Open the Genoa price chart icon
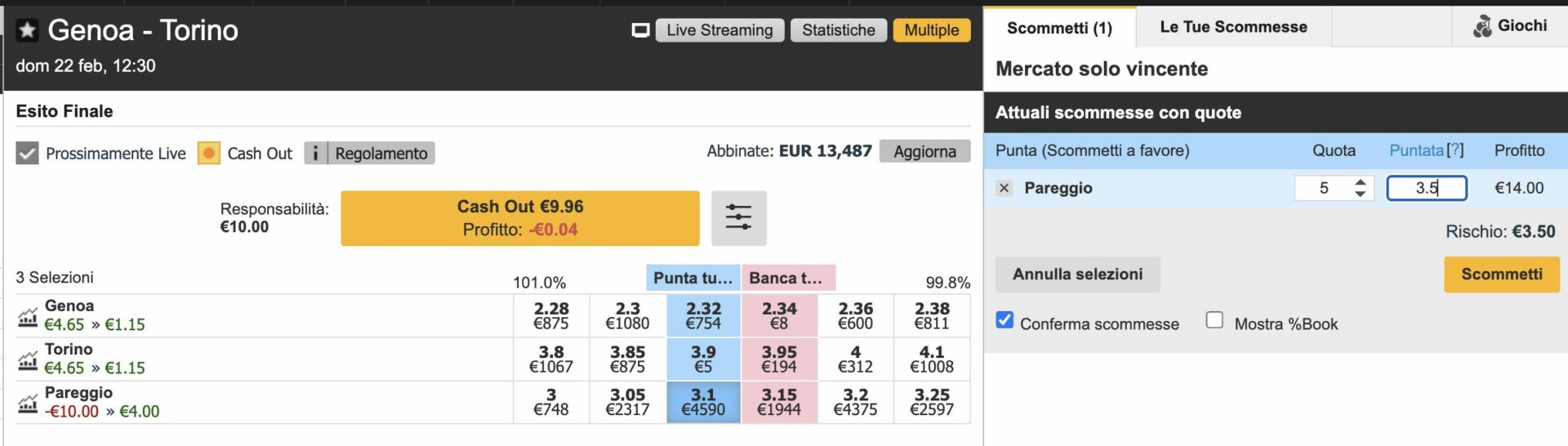1568x446 pixels. (28, 316)
